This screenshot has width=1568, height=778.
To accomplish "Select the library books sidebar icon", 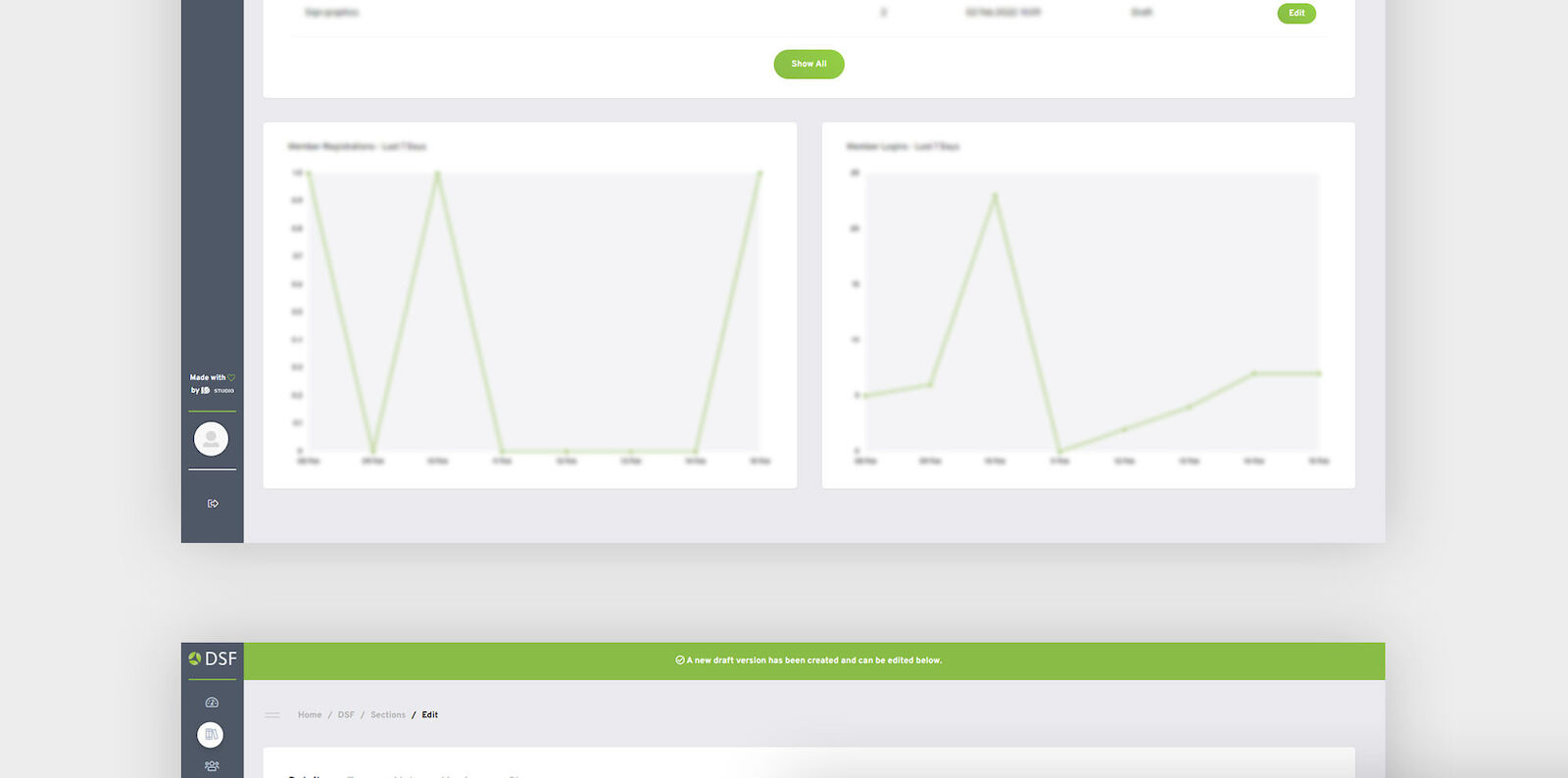I will click(211, 735).
